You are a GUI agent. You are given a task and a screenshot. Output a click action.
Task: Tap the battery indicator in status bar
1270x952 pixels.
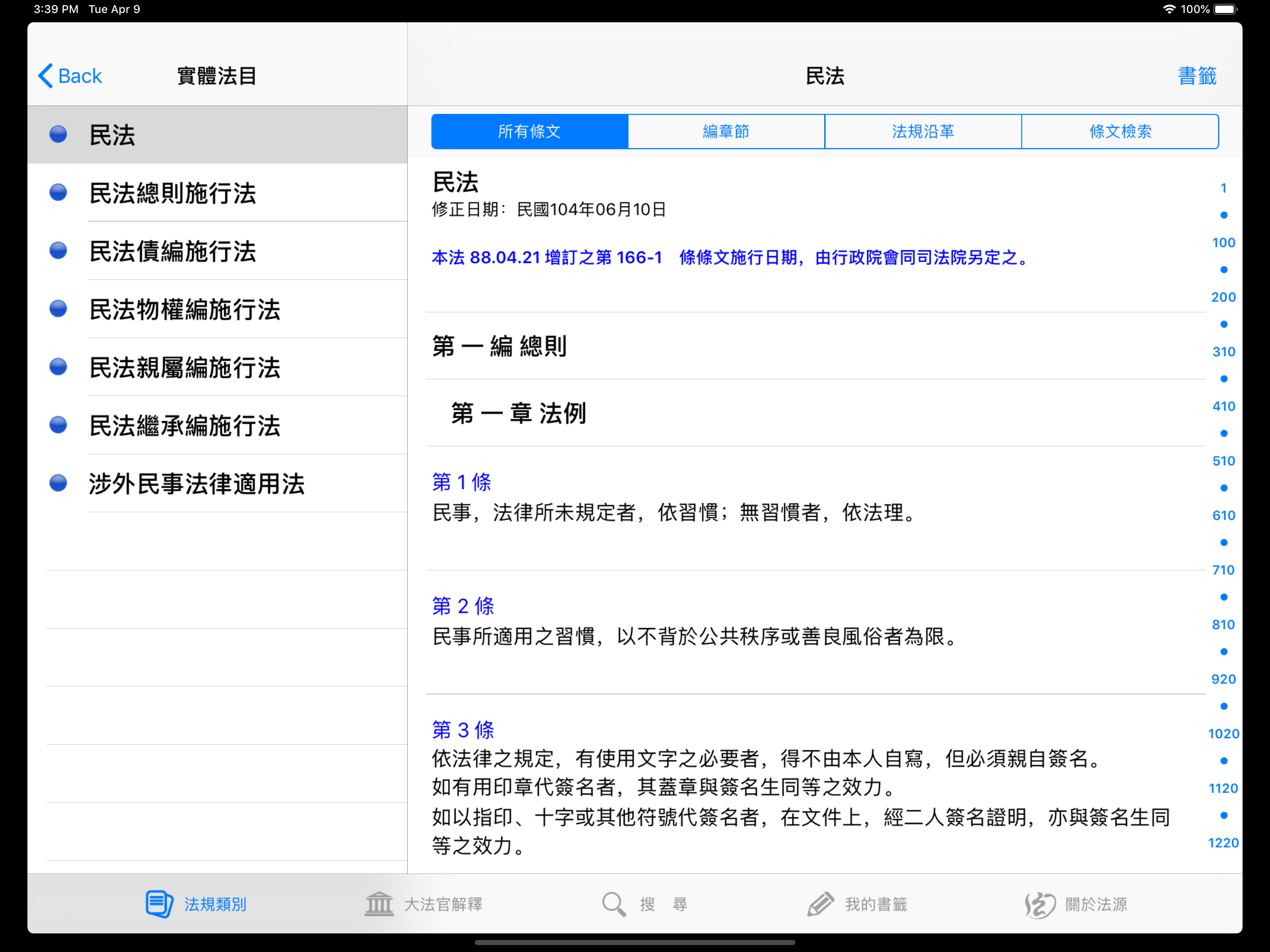[1225, 9]
